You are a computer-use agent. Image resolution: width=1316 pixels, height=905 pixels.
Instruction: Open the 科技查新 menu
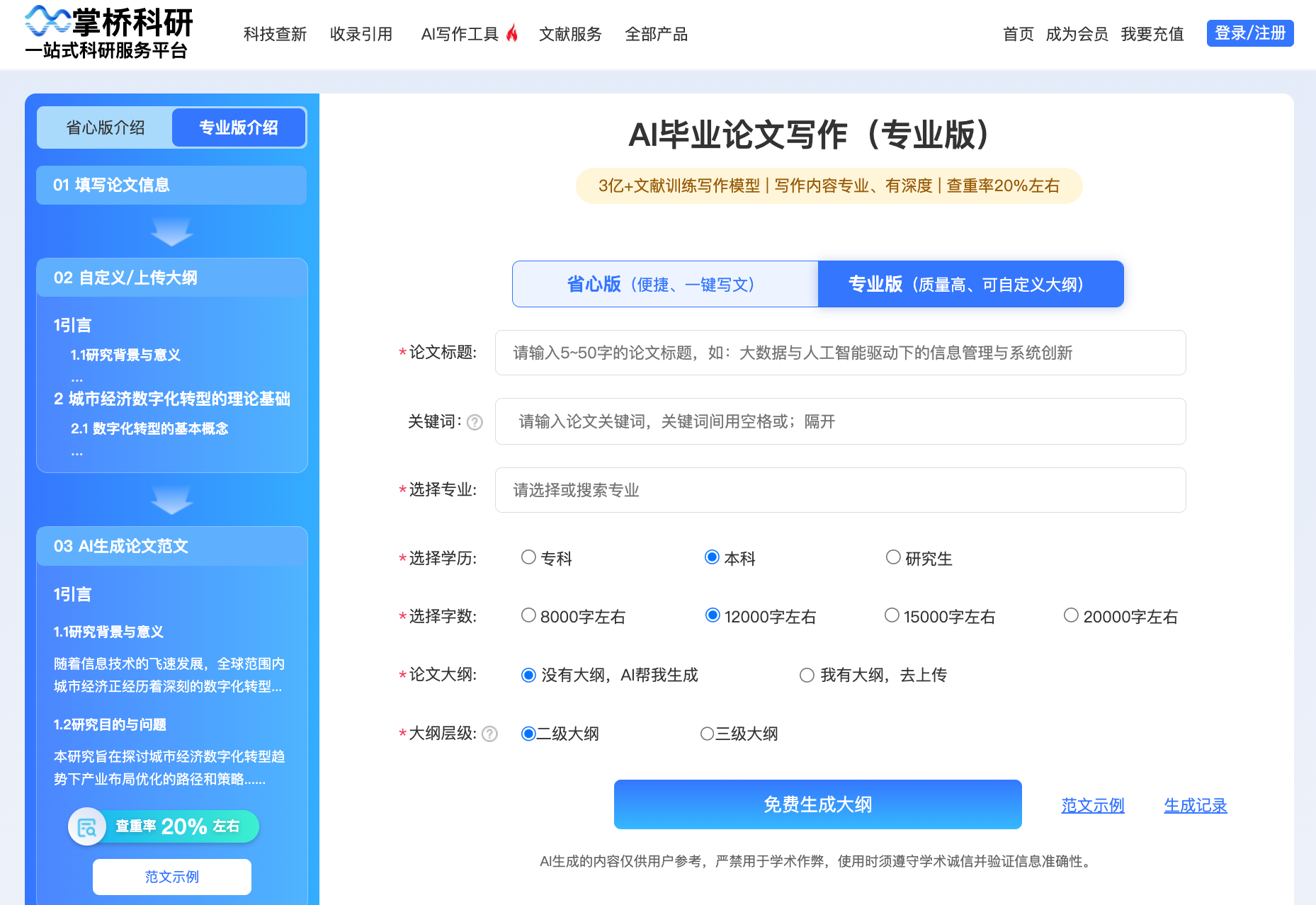pos(275,34)
